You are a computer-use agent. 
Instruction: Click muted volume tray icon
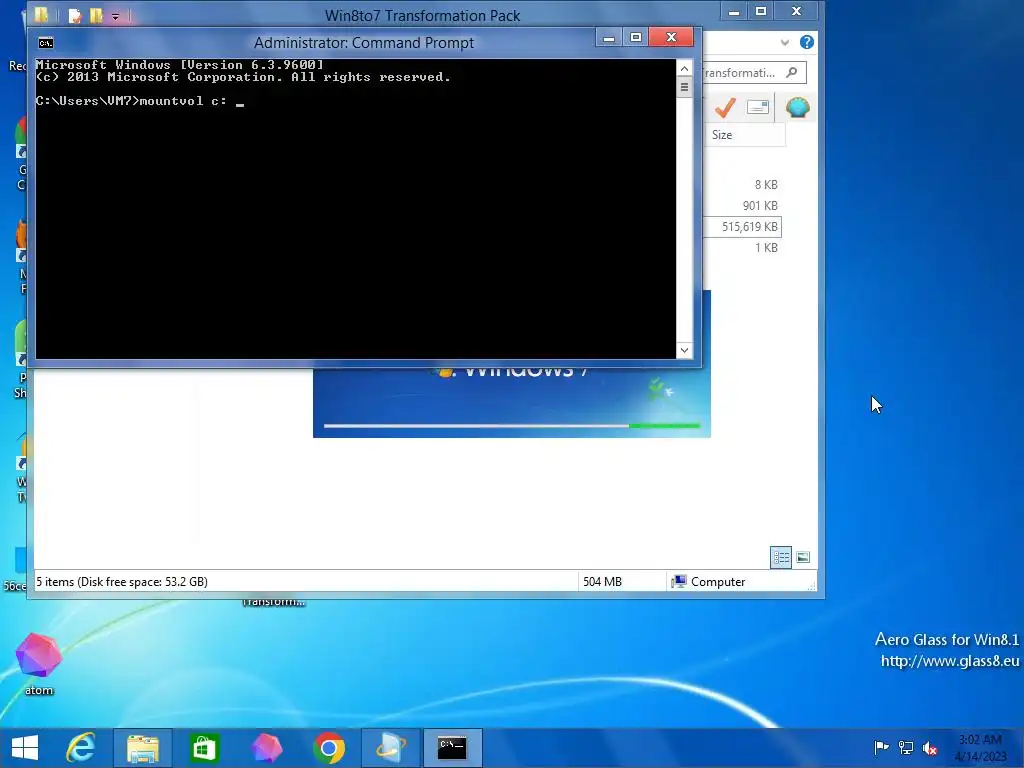coord(930,748)
